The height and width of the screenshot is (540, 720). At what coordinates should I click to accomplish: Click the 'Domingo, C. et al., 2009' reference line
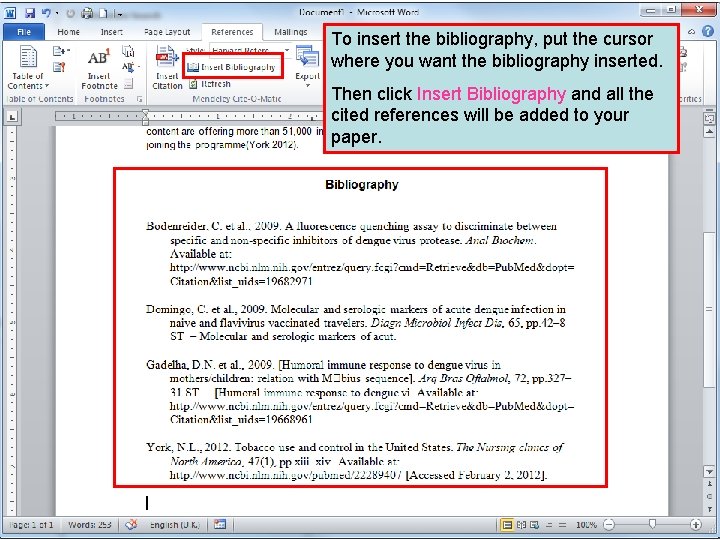click(356, 309)
